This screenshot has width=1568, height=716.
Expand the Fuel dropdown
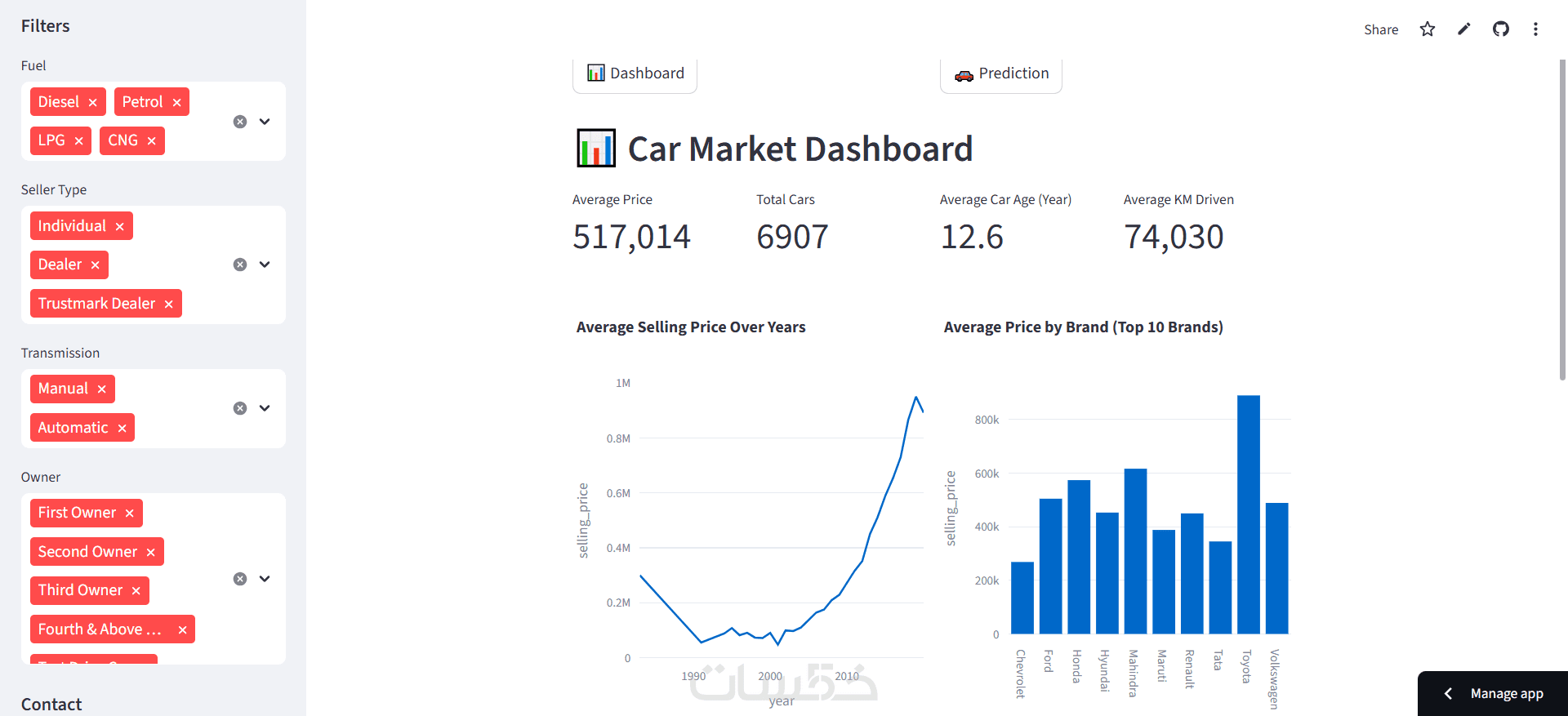click(265, 122)
